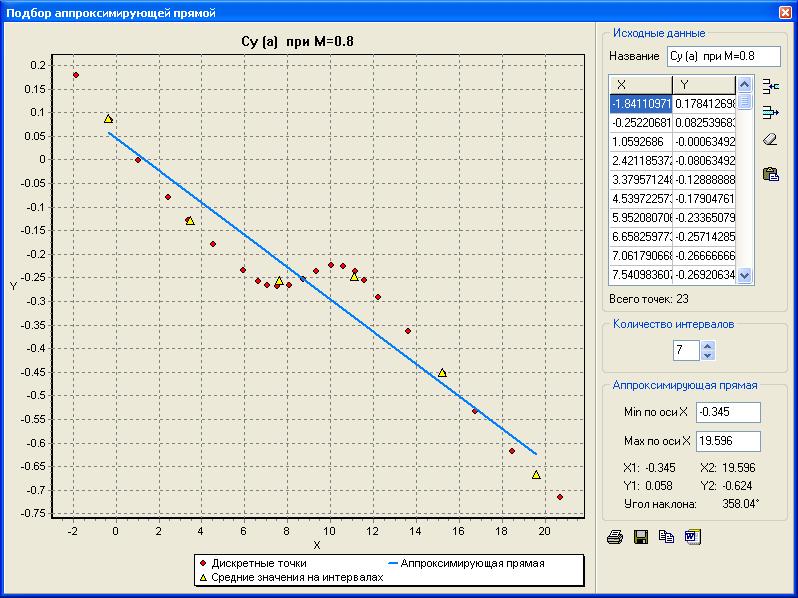Click the Всего точек: 23 label

tap(649, 299)
